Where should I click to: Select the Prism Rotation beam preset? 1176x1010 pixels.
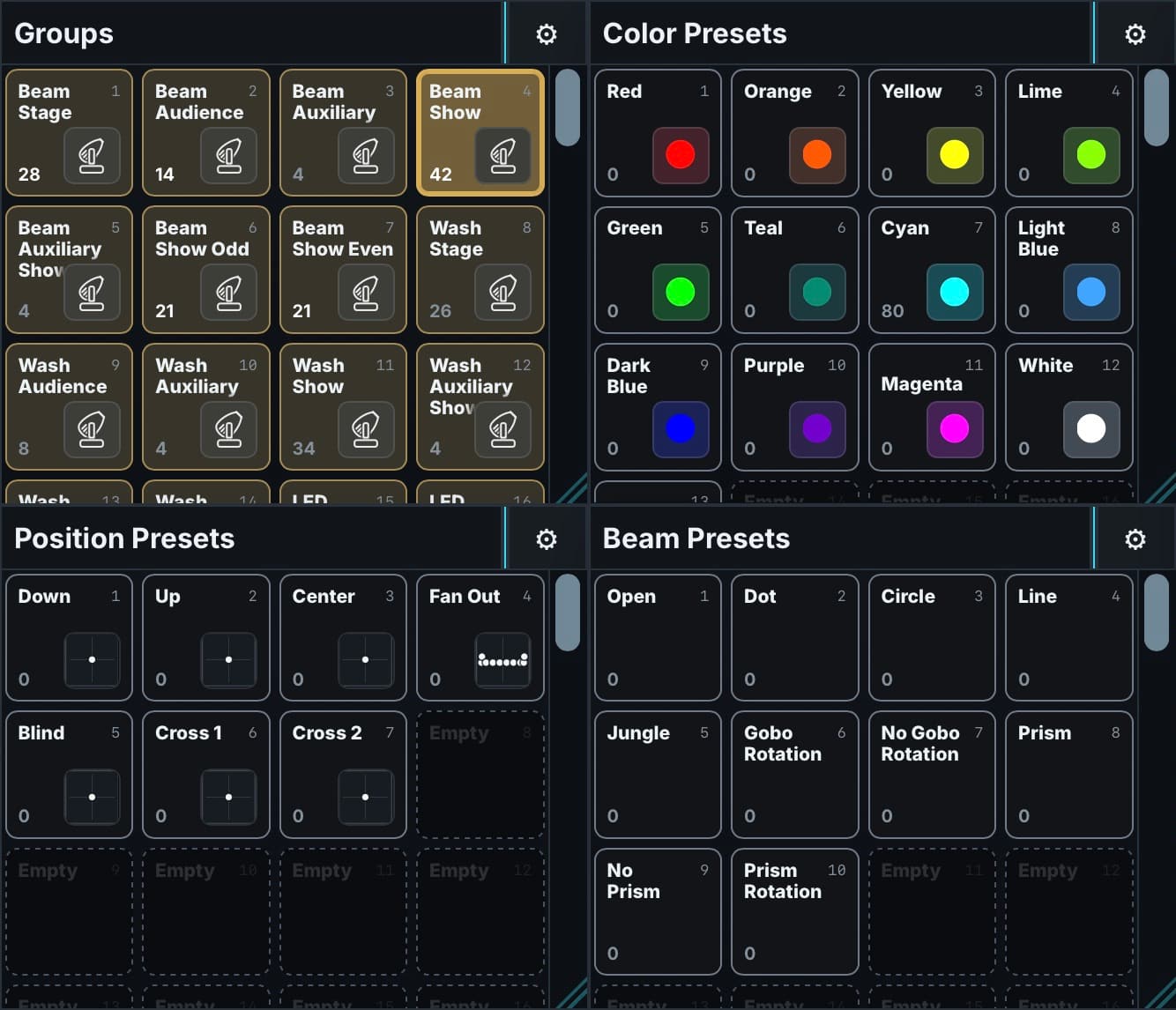click(x=795, y=912)
